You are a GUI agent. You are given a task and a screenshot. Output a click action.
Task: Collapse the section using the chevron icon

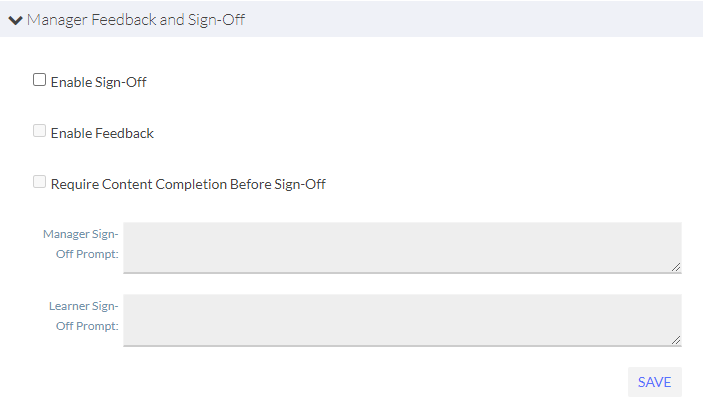[x=15, y=20]
